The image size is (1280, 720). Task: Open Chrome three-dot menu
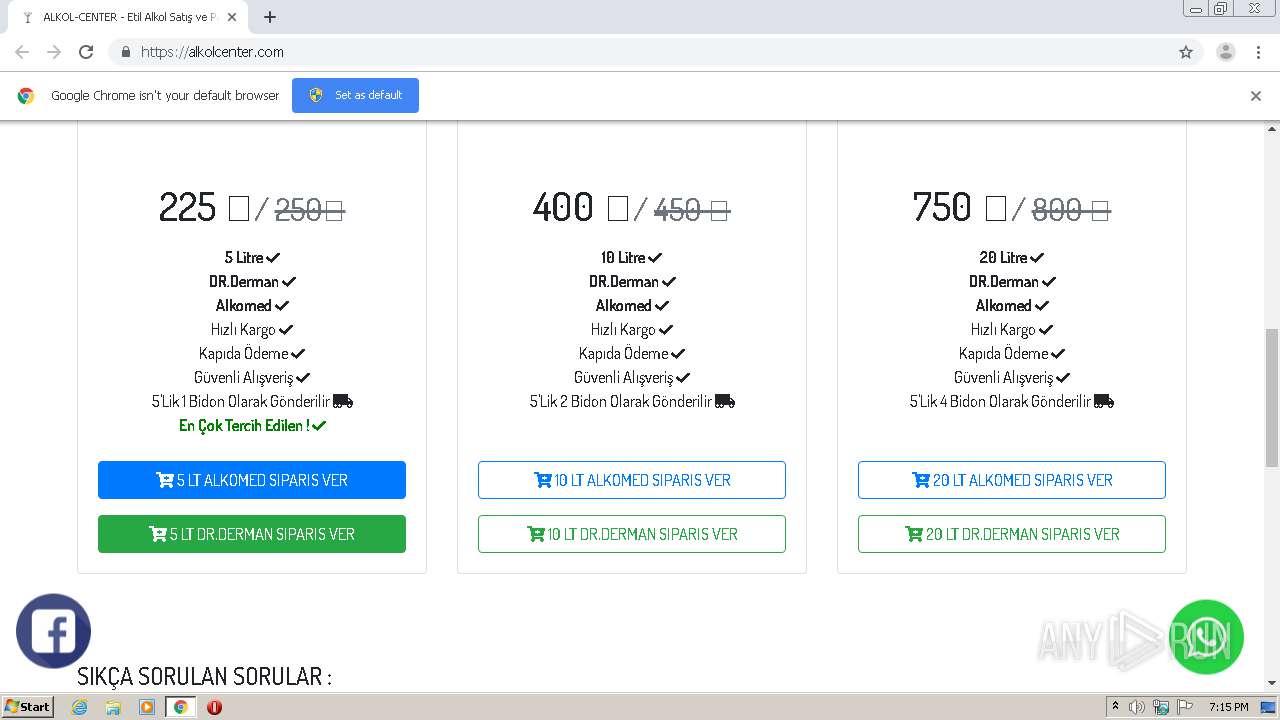[1258, 52]
